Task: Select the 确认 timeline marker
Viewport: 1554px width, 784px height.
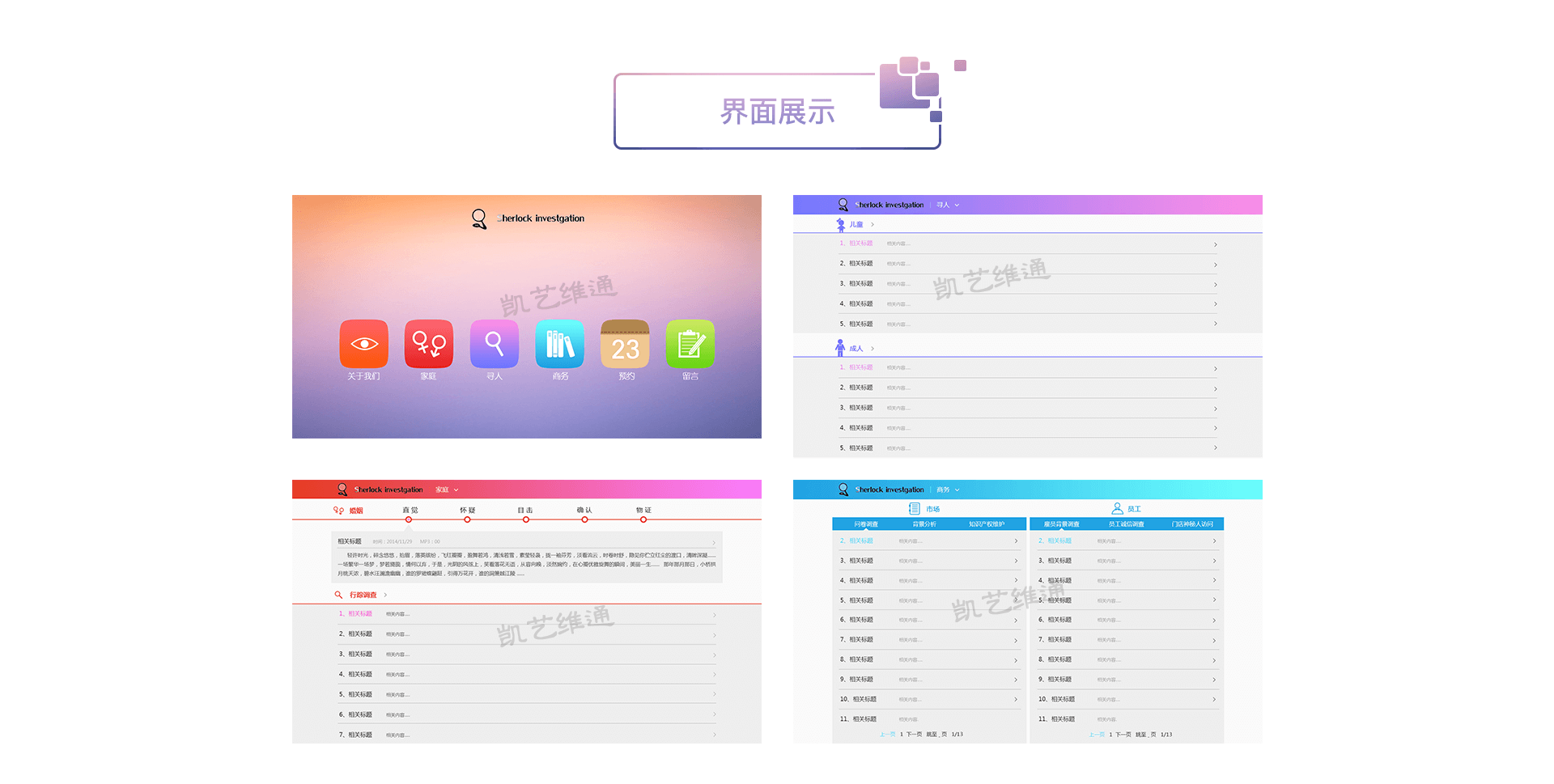Action: (584, 519)
